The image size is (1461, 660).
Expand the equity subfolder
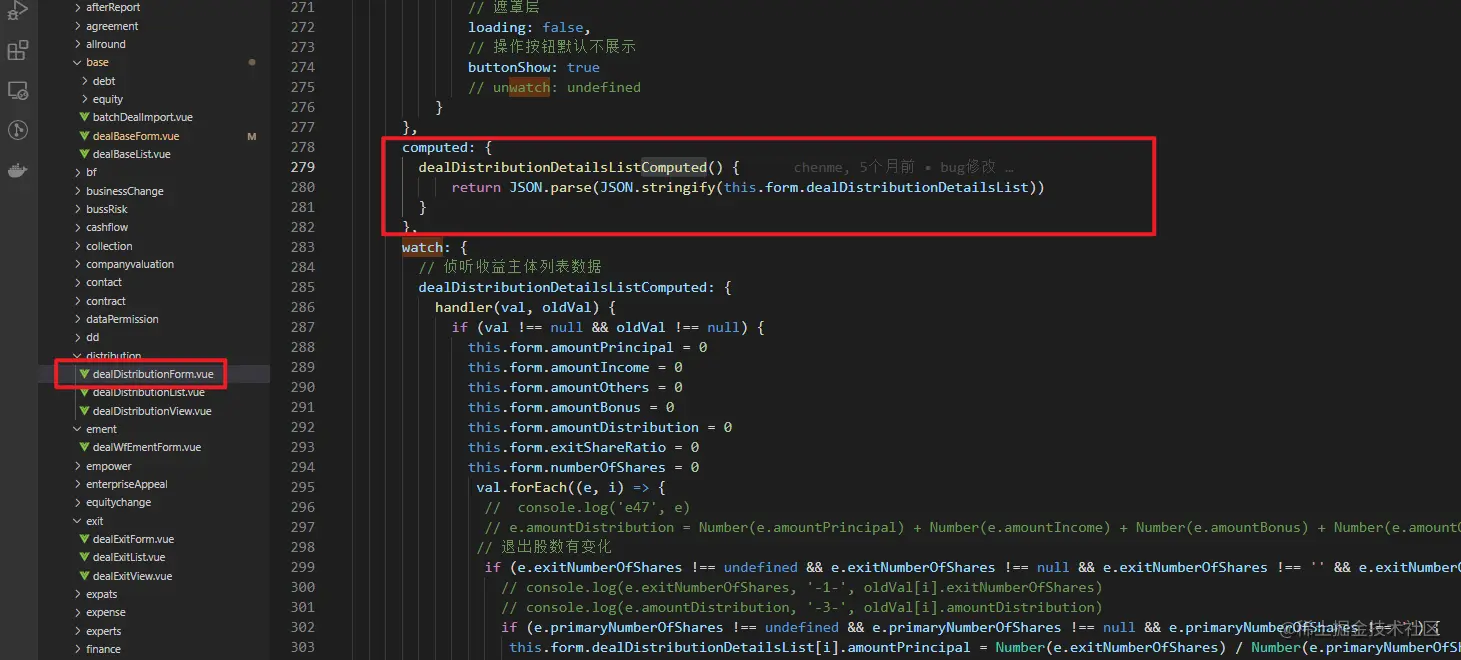point(108,99)
